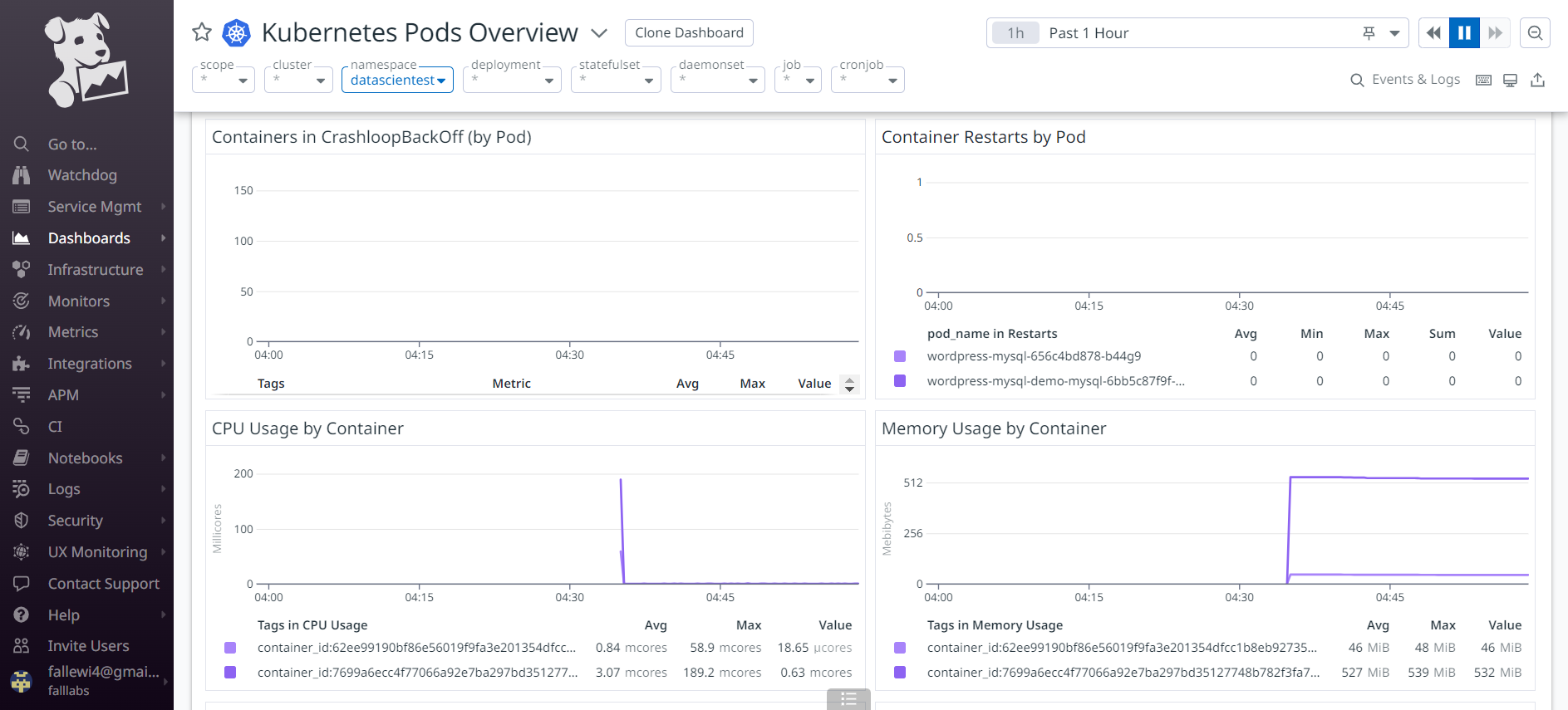This screenshot has width=1568, height=710.
Task: Click the Datadog dog logo
Action: [86, 60]
